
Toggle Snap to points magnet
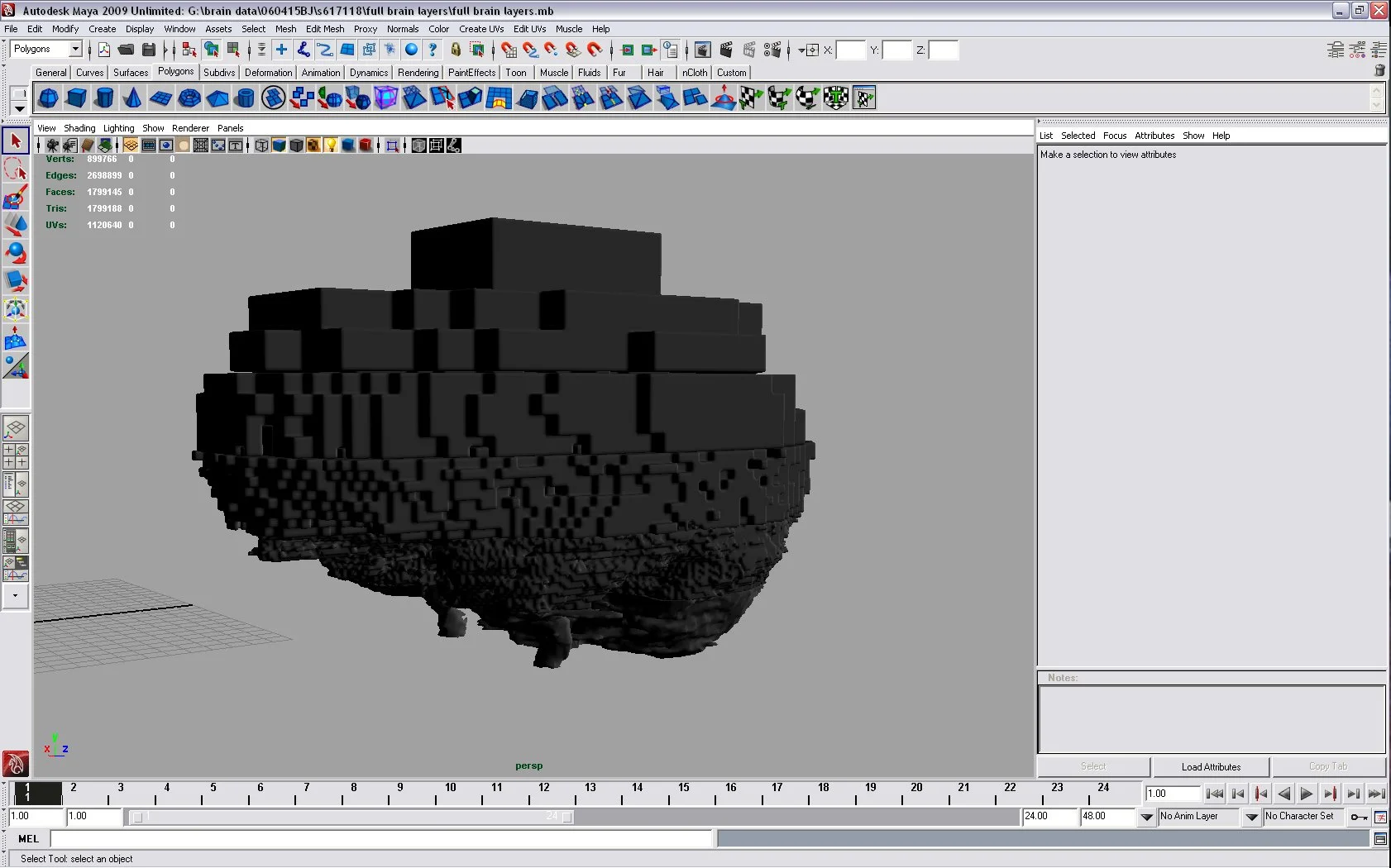[x=552, y=50]
